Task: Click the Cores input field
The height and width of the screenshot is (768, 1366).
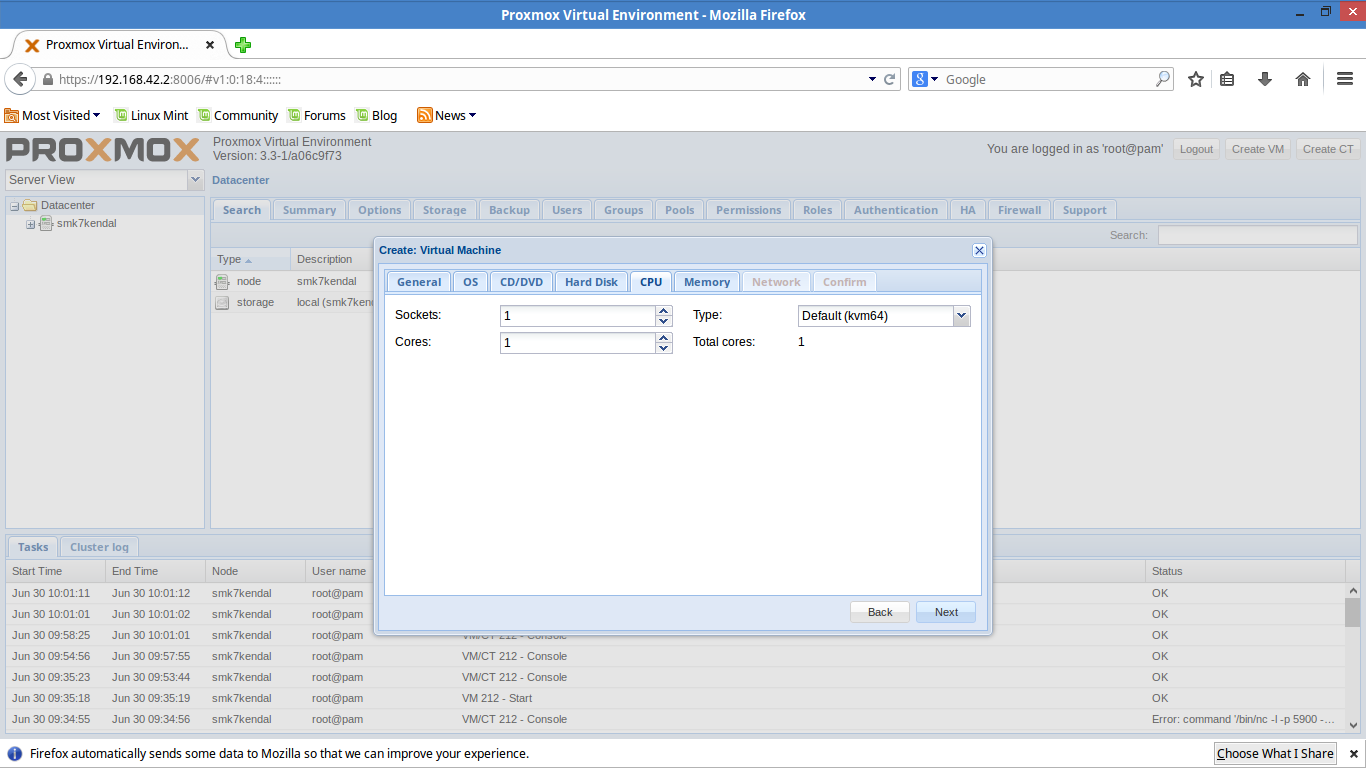Action: (x=578, y=343)
